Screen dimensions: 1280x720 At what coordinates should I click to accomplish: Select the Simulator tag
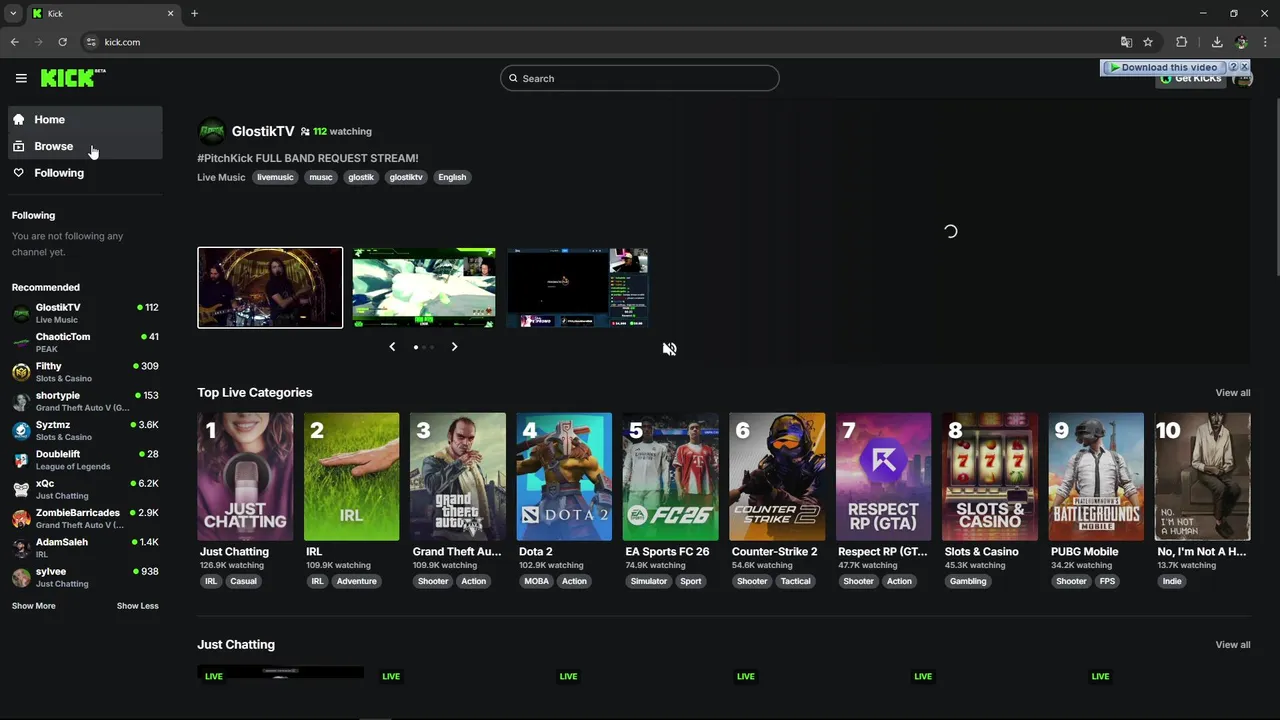tap(649, 581)
